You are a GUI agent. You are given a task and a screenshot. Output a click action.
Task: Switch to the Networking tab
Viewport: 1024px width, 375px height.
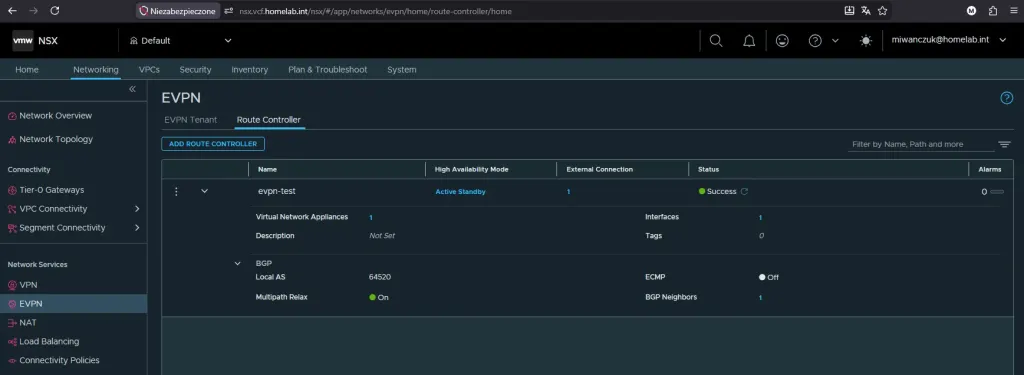point(95,69)
